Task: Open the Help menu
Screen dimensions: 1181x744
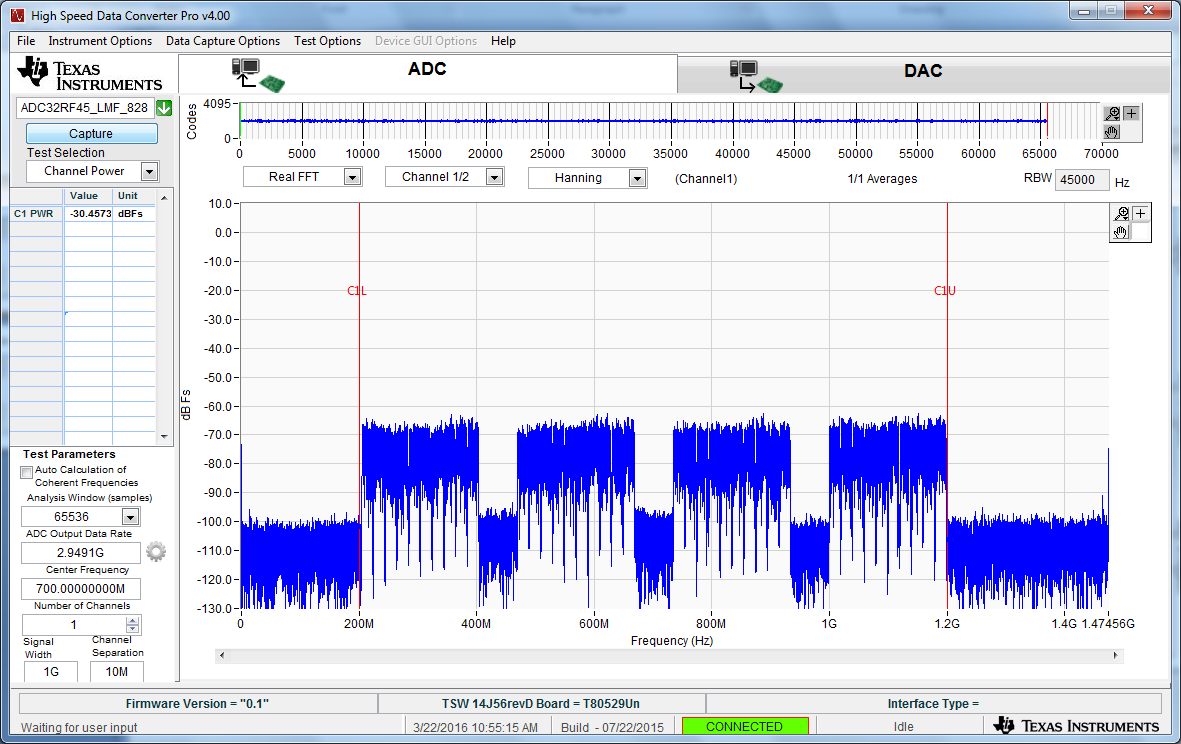Action: (503, 41)
